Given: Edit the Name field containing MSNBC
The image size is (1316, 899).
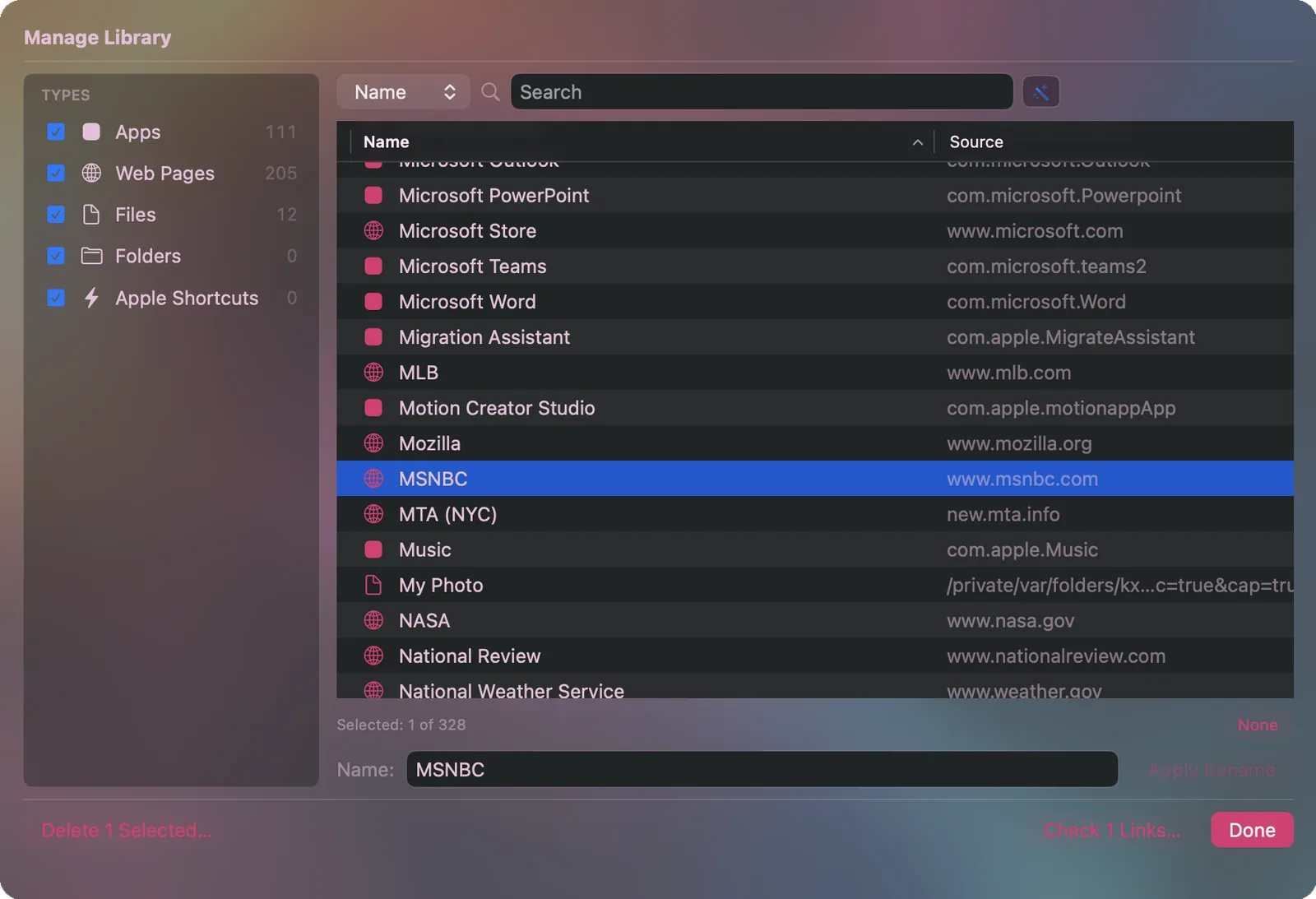Looking at the screenshot, I should coord(762,769).
